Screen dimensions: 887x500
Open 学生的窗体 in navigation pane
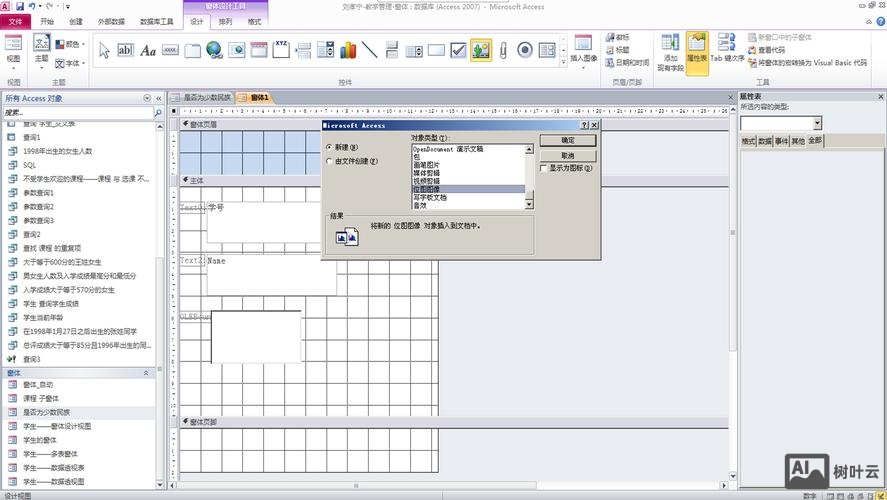click(x=40, y=440)
